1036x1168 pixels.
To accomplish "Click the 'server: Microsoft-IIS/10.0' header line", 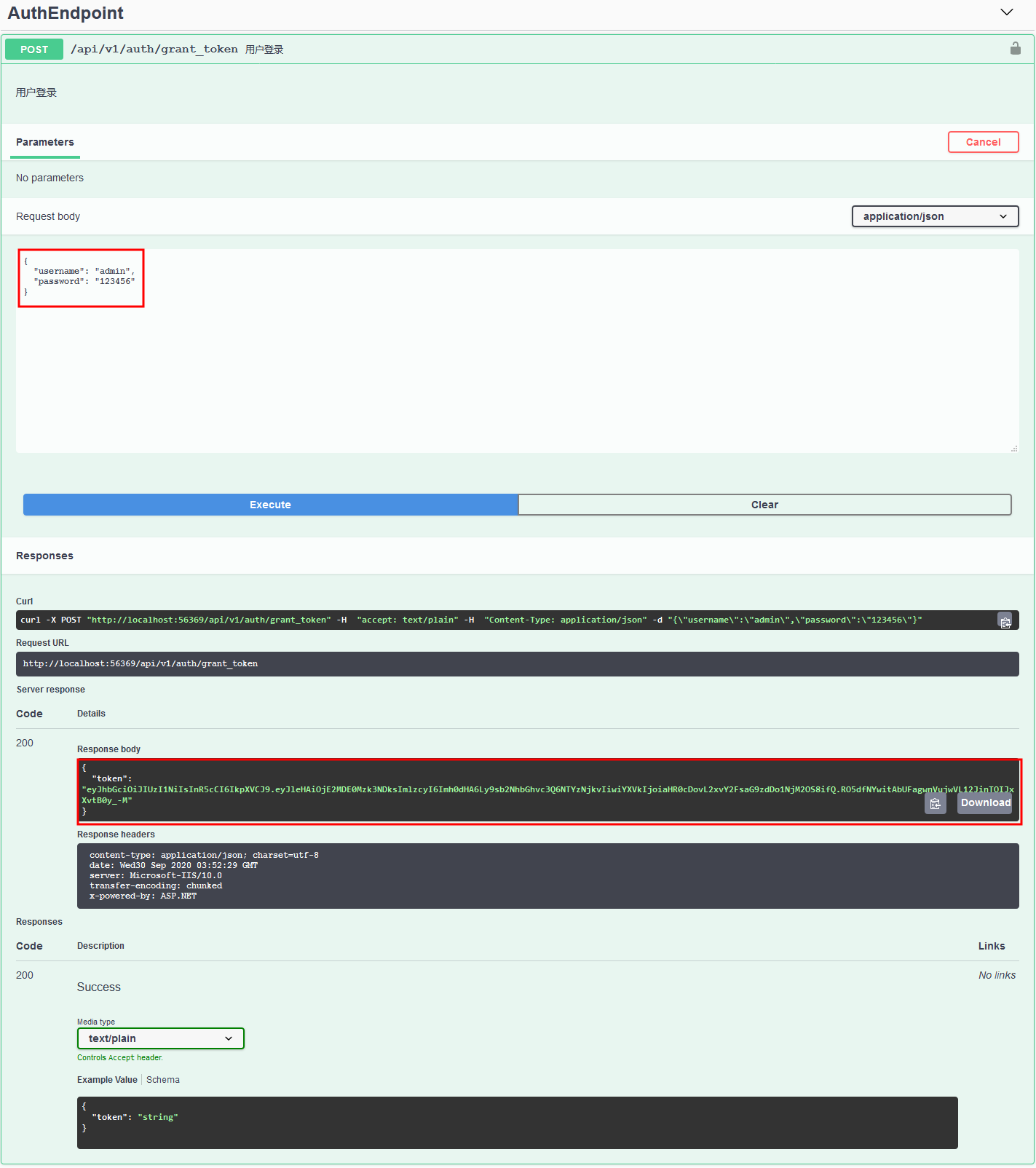I will coord(156,875).
